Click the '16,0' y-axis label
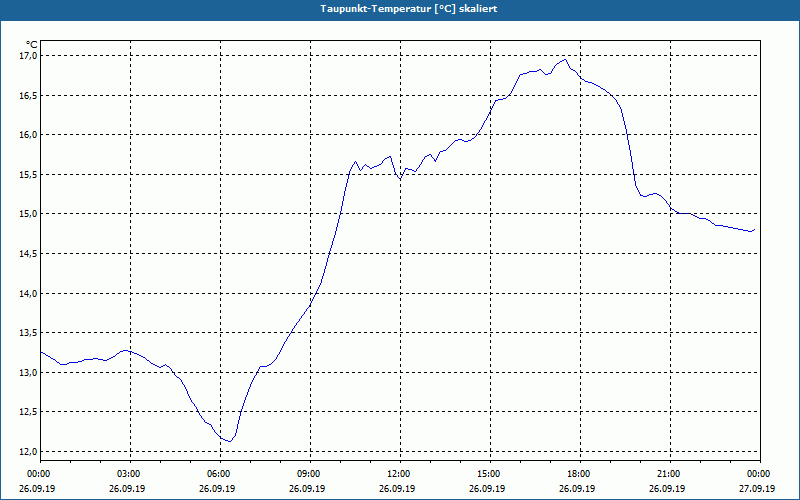 (x=28, y=135)
